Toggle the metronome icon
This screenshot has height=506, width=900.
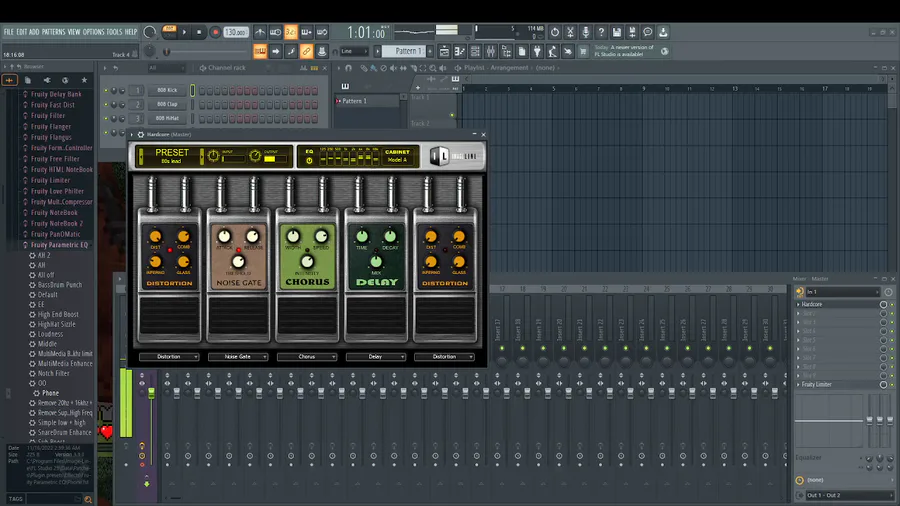click(260, 32)
